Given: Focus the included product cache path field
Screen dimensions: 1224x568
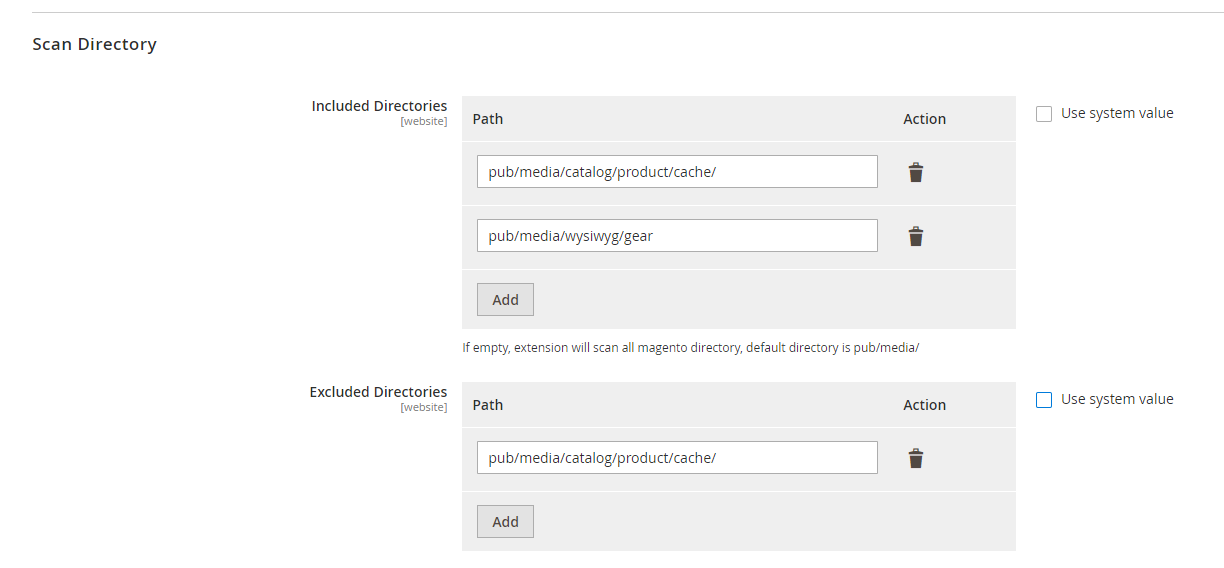Looking at the screenshot, I should click(x=677, y=172).
